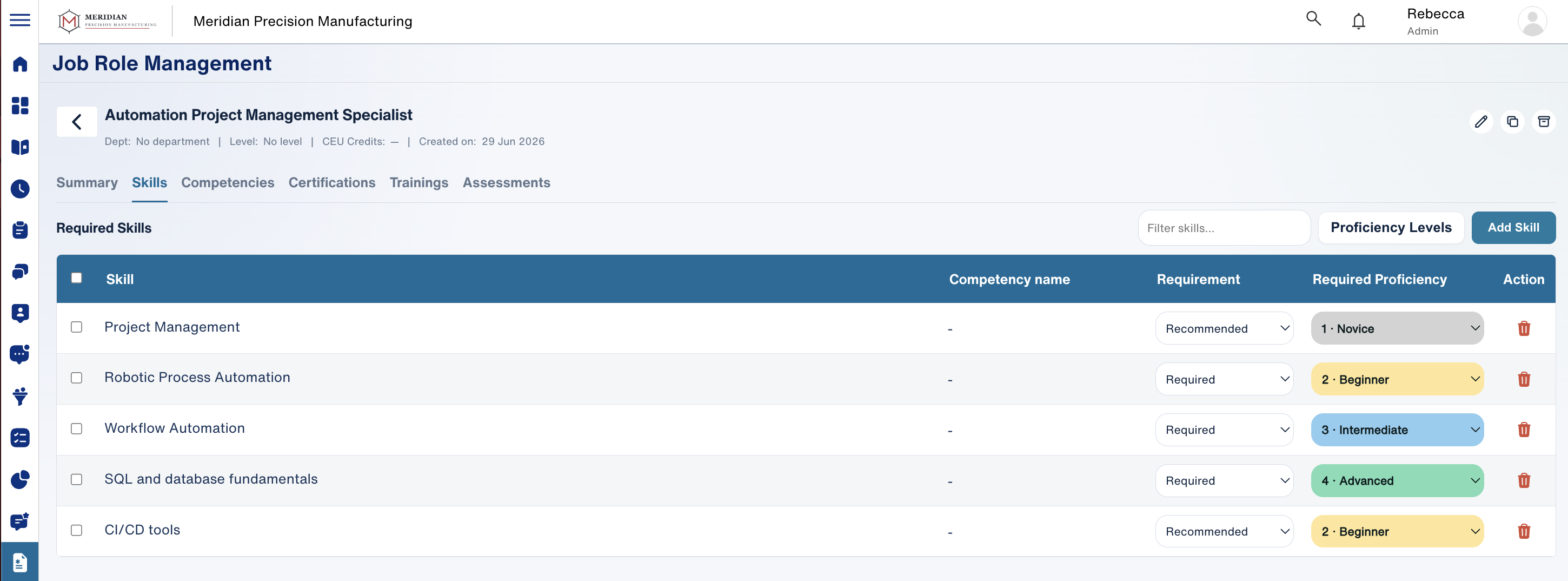Open Rebecca's profile avatar
This screenshot has height=581, width=1568.
click(1532, 21)
